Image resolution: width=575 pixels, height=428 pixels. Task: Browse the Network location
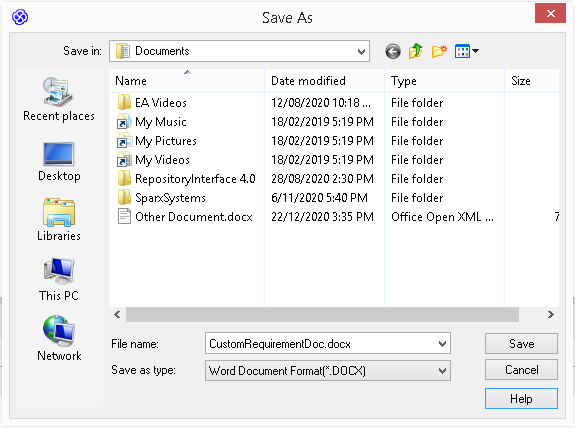coord(59,339)
